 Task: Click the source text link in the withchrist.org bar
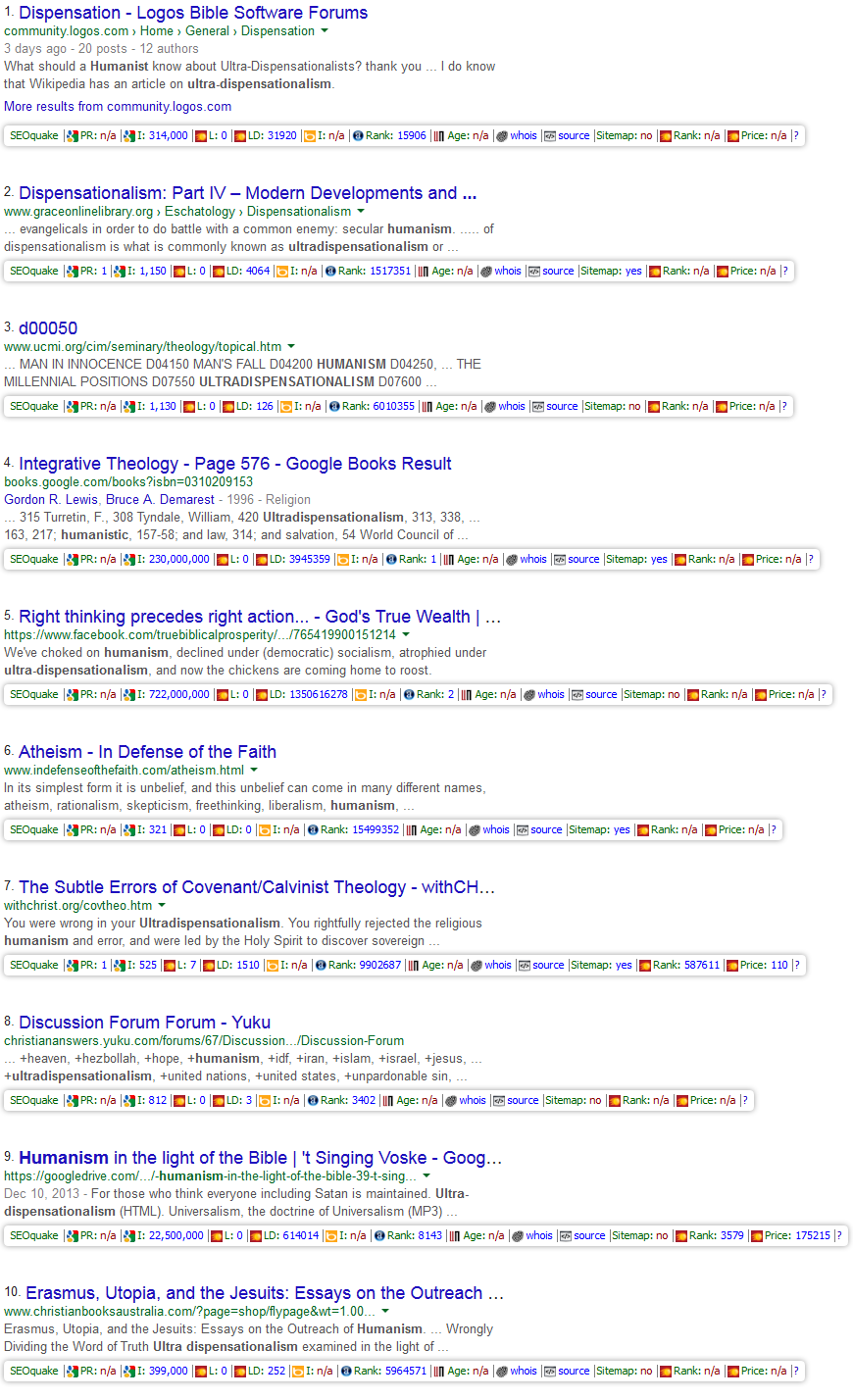point(548,966)
